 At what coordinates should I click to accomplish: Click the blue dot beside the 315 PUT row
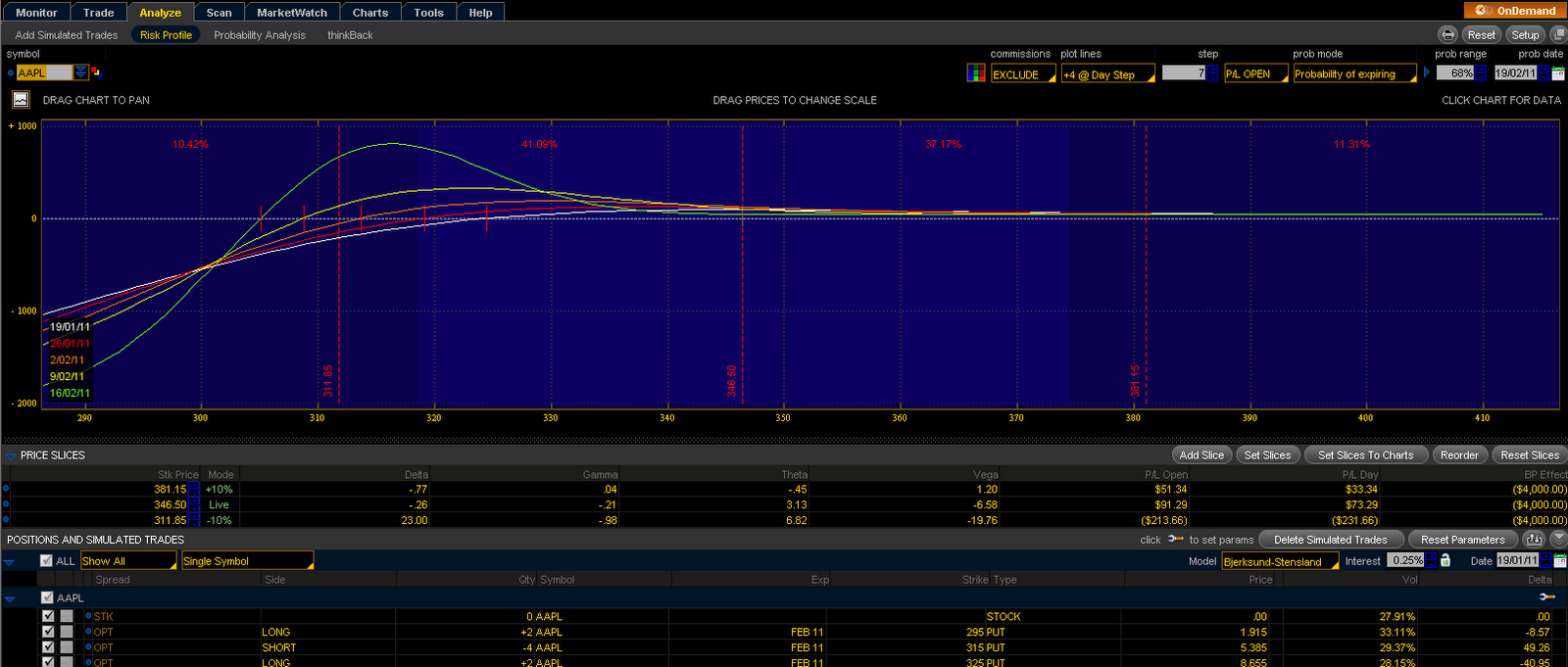(x=88, y=647)
